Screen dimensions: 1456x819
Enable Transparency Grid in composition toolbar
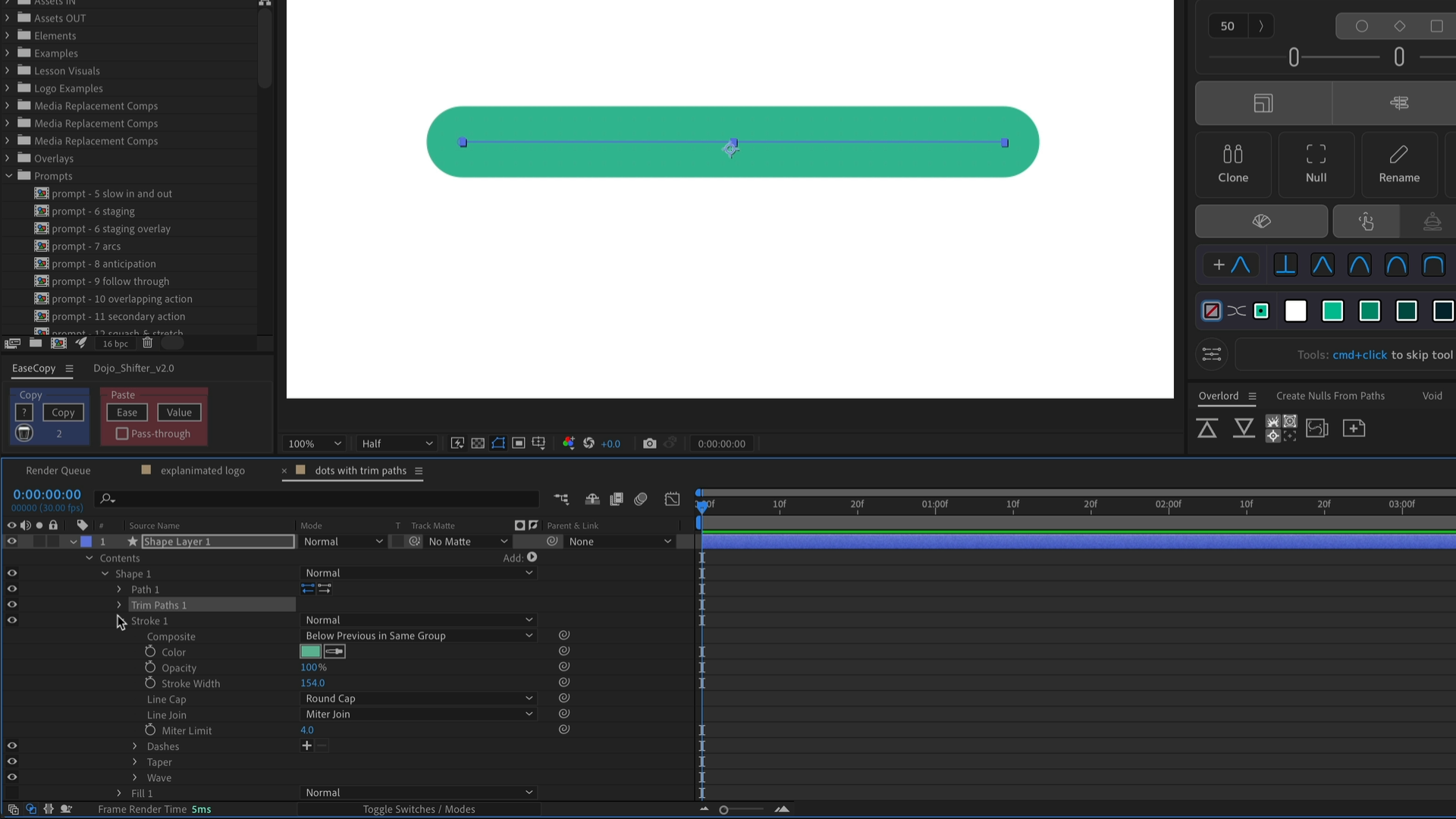(x=478, y=444)
